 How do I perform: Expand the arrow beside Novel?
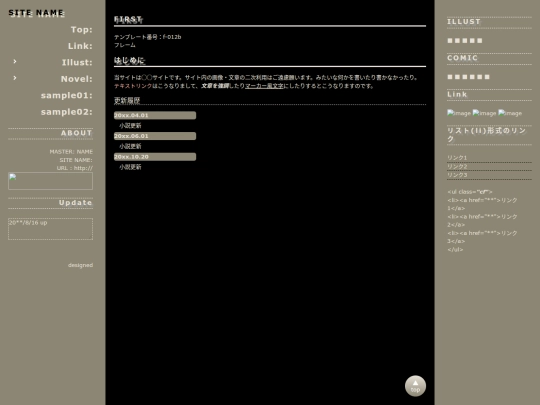tap(15, 78)
